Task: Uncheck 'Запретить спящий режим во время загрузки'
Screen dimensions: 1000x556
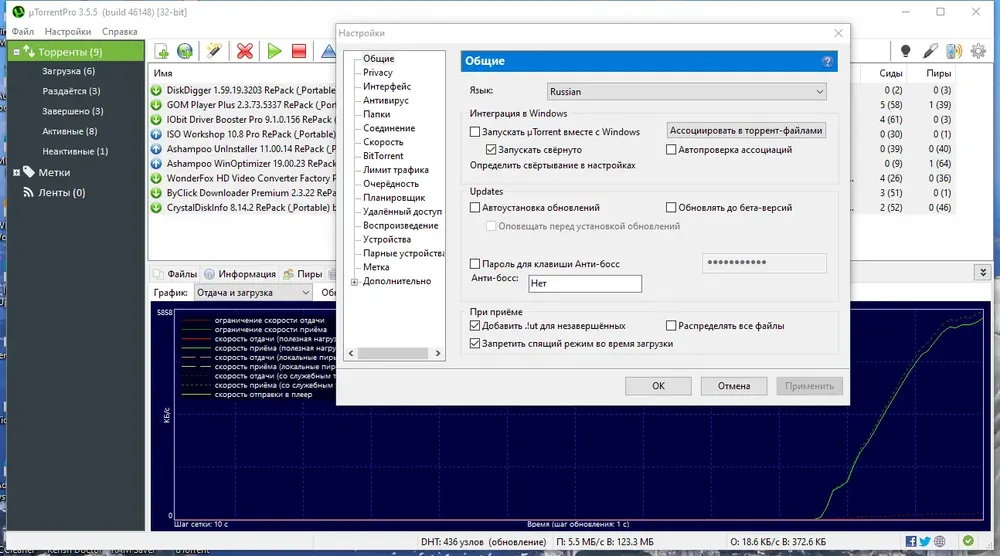Action: point(475,343)
